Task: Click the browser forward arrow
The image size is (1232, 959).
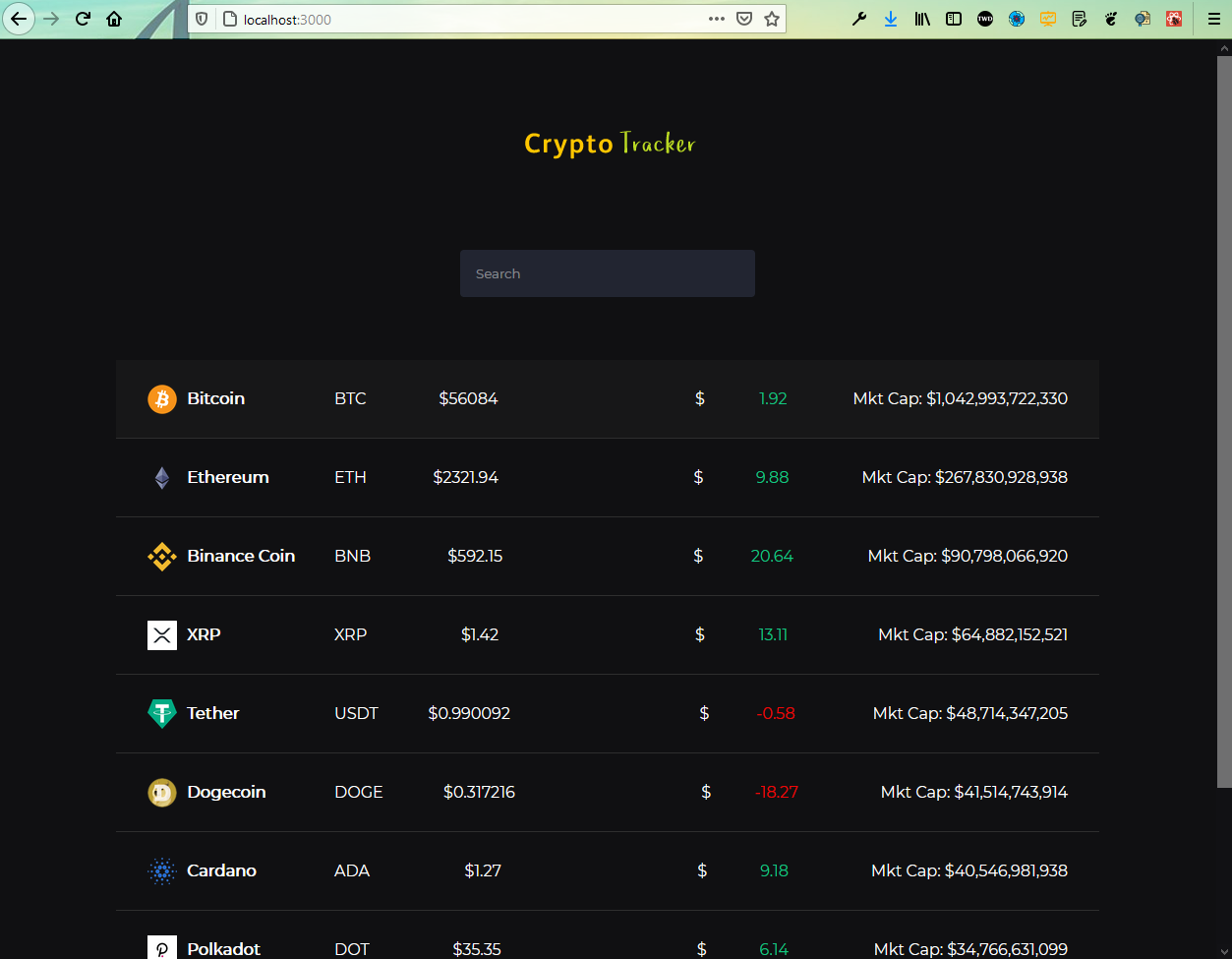Action: tap(51, 19)
